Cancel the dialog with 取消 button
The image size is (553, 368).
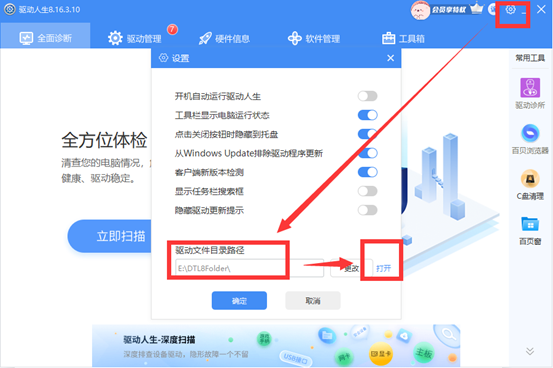(x=313, y=301)
